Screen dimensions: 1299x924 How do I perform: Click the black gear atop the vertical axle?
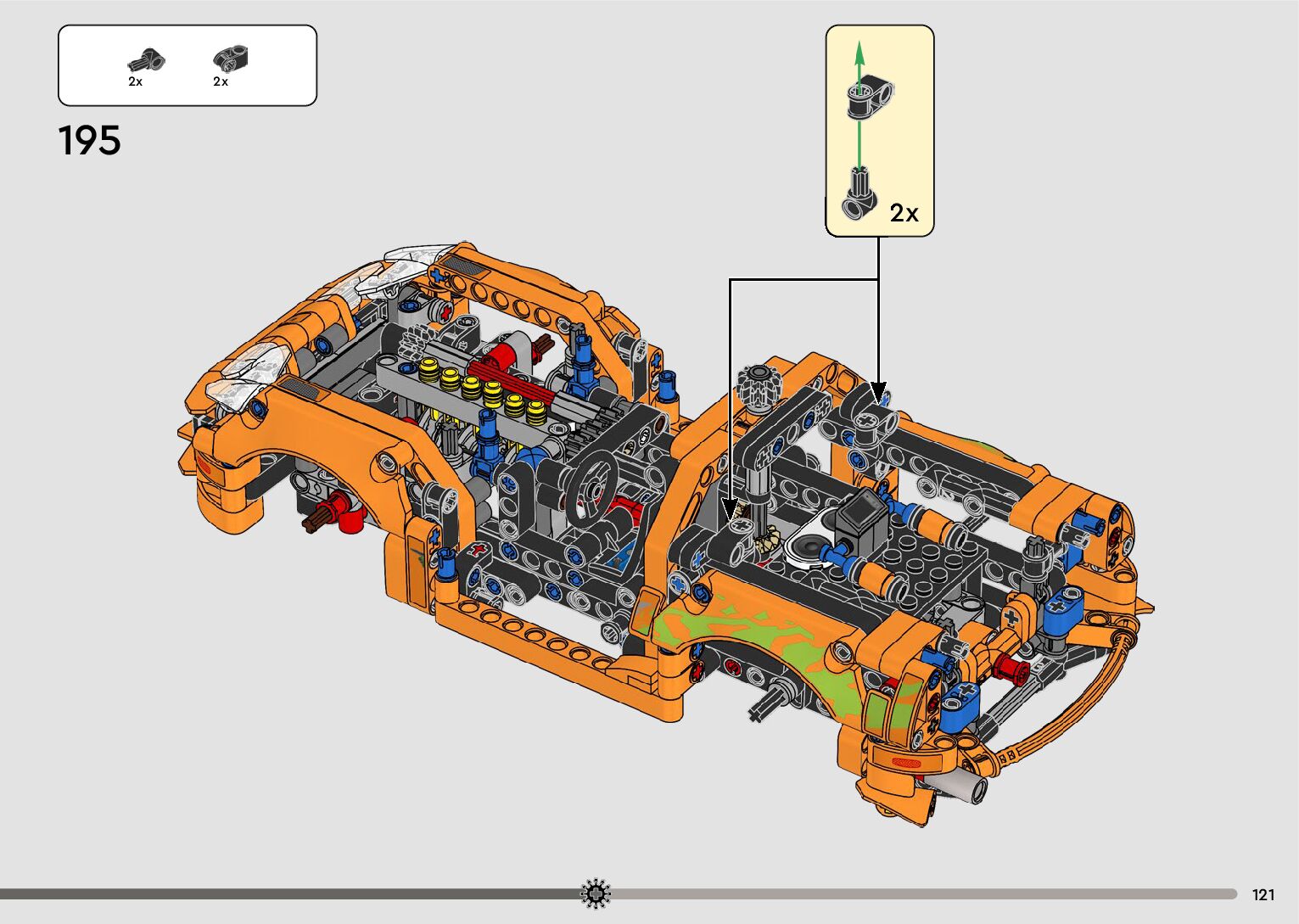(757, 384)
